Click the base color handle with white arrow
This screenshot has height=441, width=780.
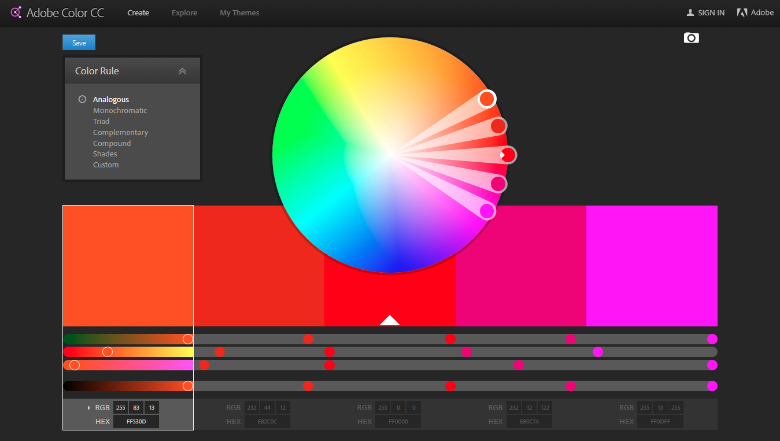(508, 155)
